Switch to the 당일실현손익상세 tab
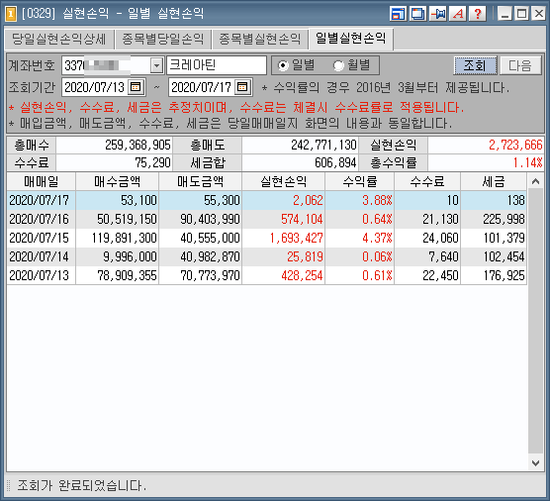Image resolution: width=550 pixels, height=501 pixels. tap(59, 39)
